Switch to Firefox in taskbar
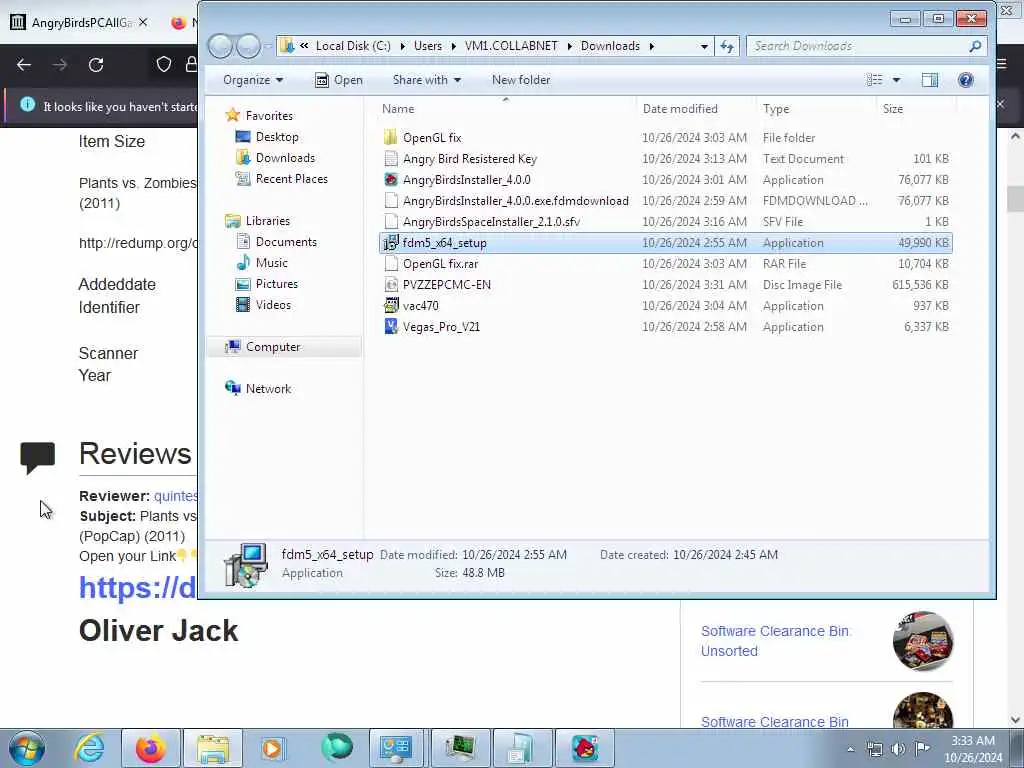The image size is (1024, 768). coord(151,748)
